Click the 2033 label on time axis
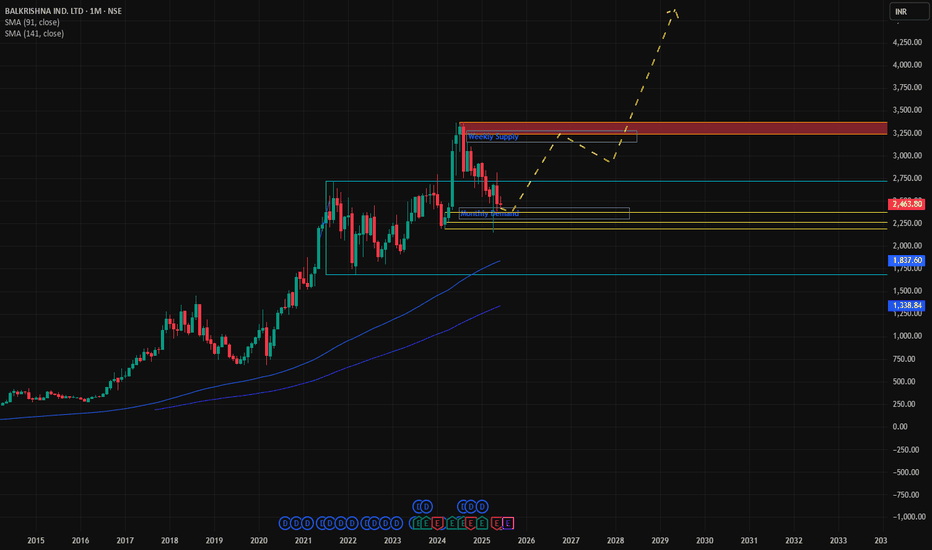Image resolution: width=932 pixels, height=550 pixels. 838,540
